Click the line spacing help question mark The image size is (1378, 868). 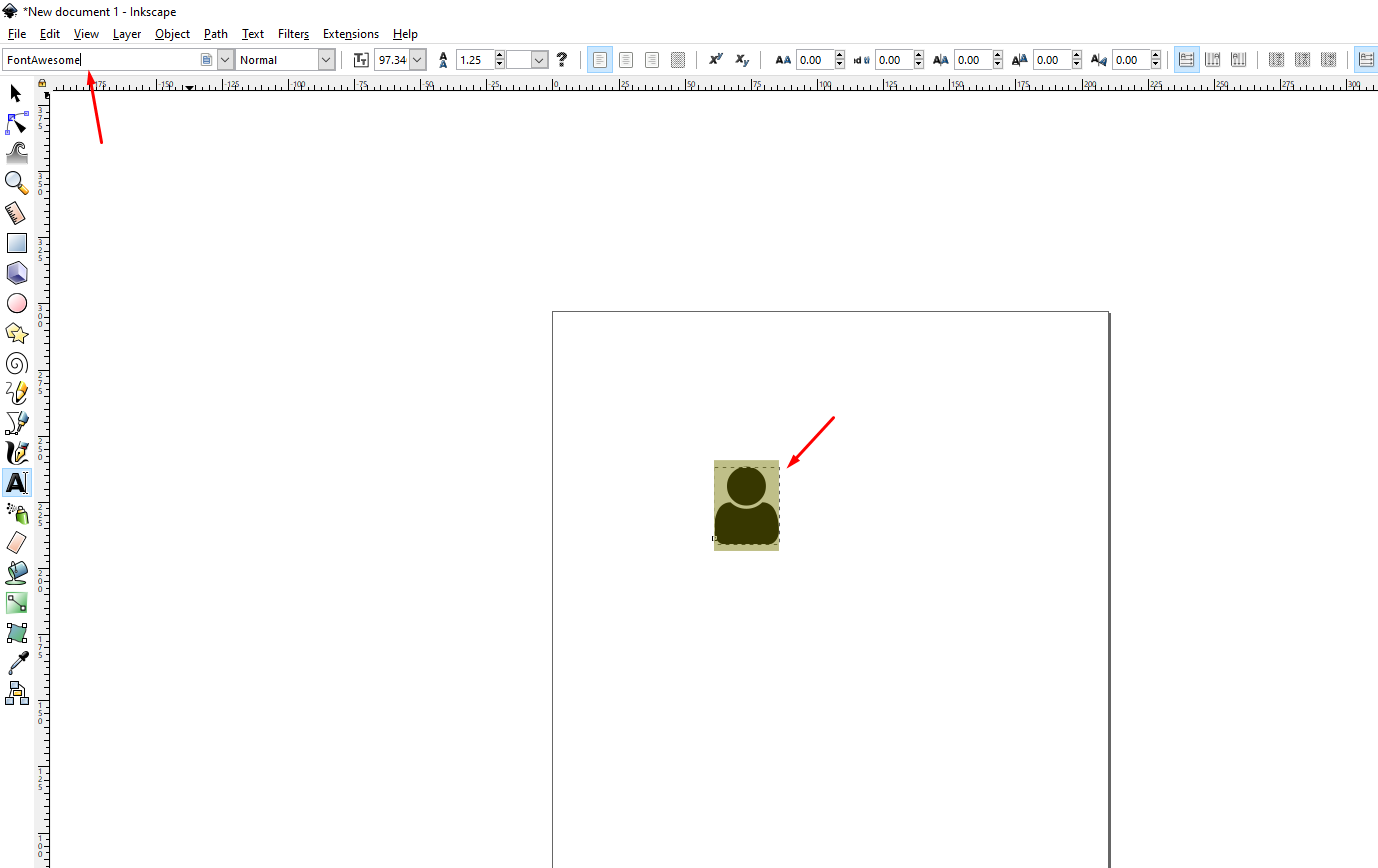pos(562,60)
